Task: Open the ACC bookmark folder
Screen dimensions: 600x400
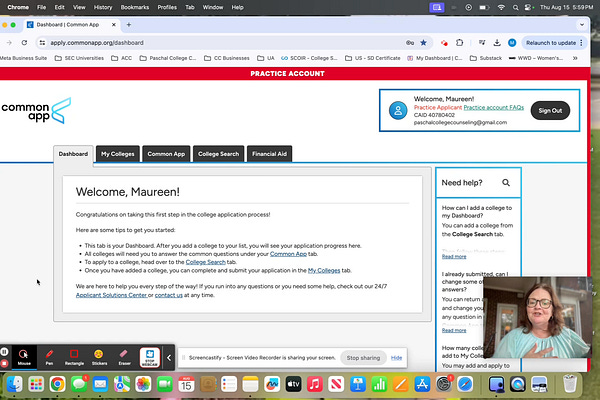Action: (x=122, y=58)
